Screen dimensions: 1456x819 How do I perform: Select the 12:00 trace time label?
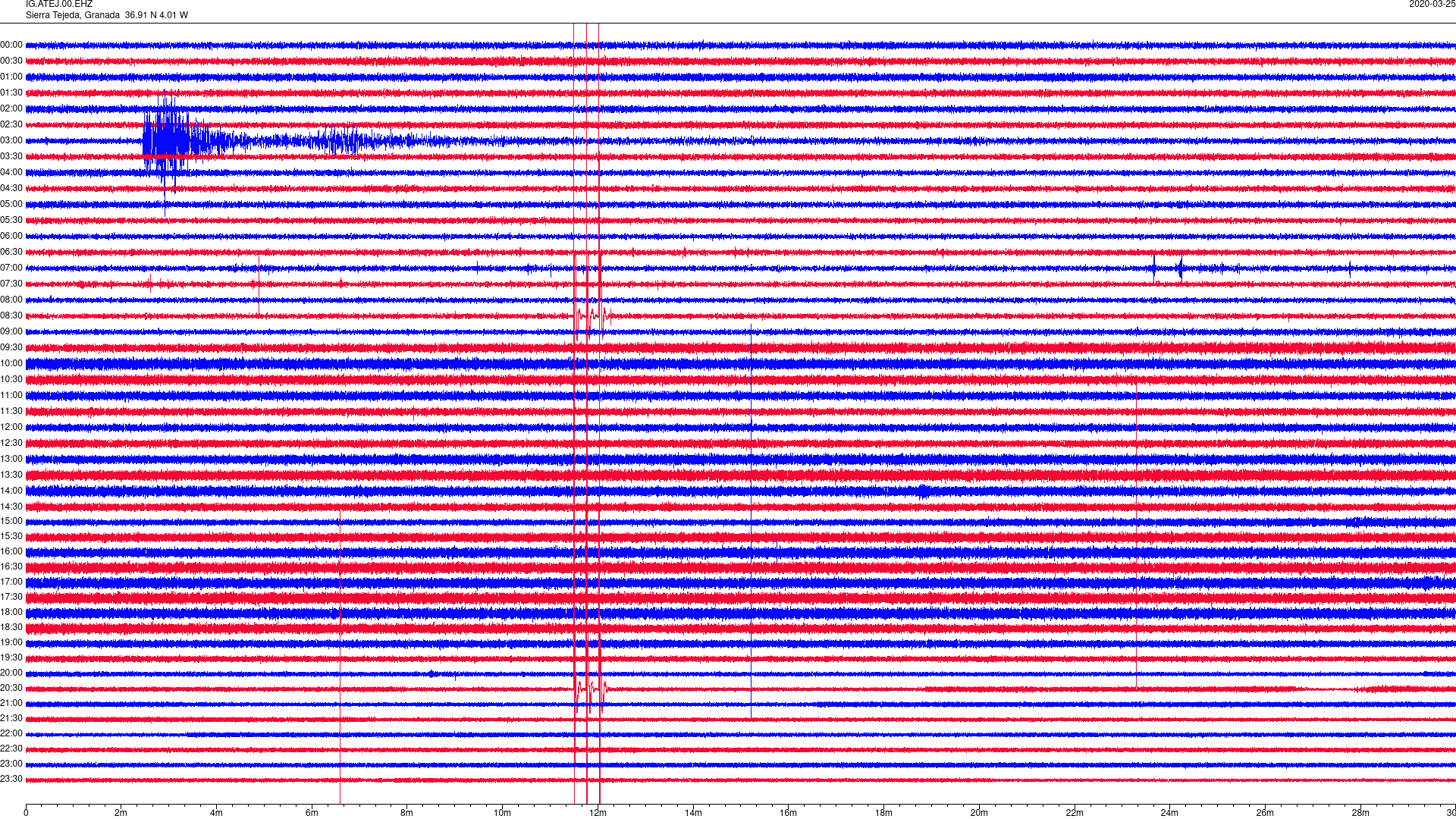coord(11,428)
